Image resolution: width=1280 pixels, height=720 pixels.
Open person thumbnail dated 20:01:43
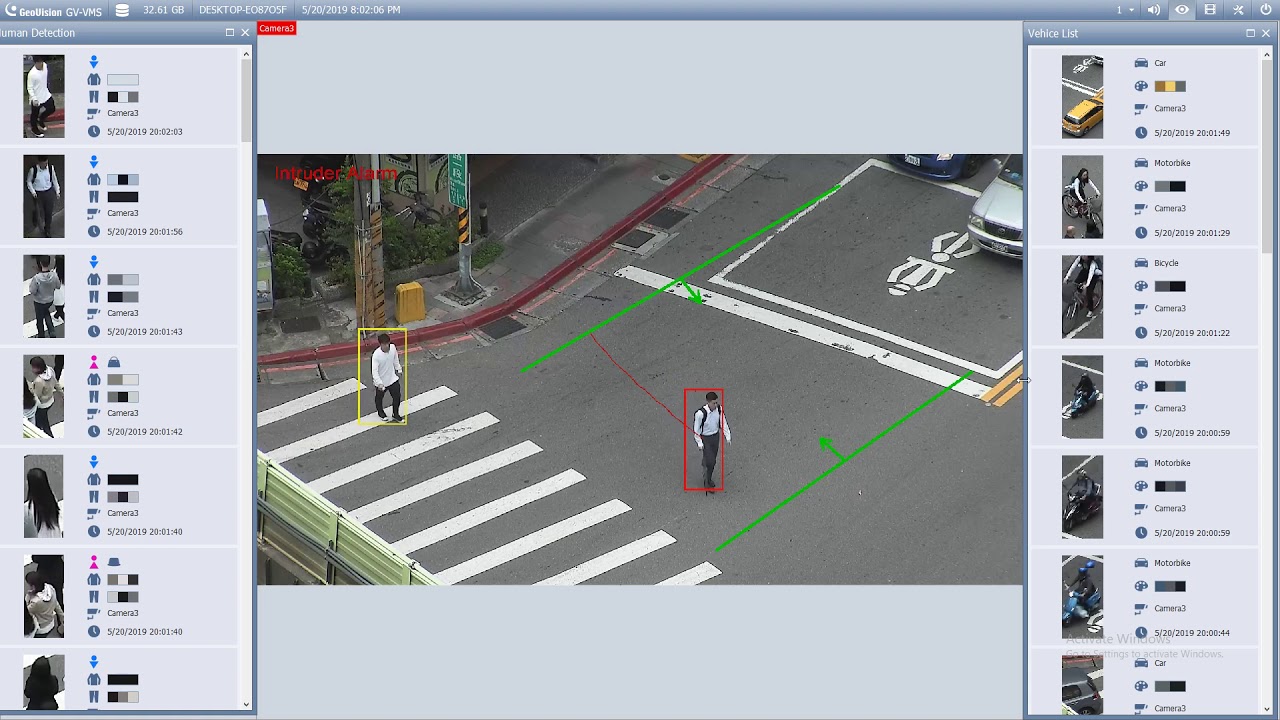click(x=44, y=296)
